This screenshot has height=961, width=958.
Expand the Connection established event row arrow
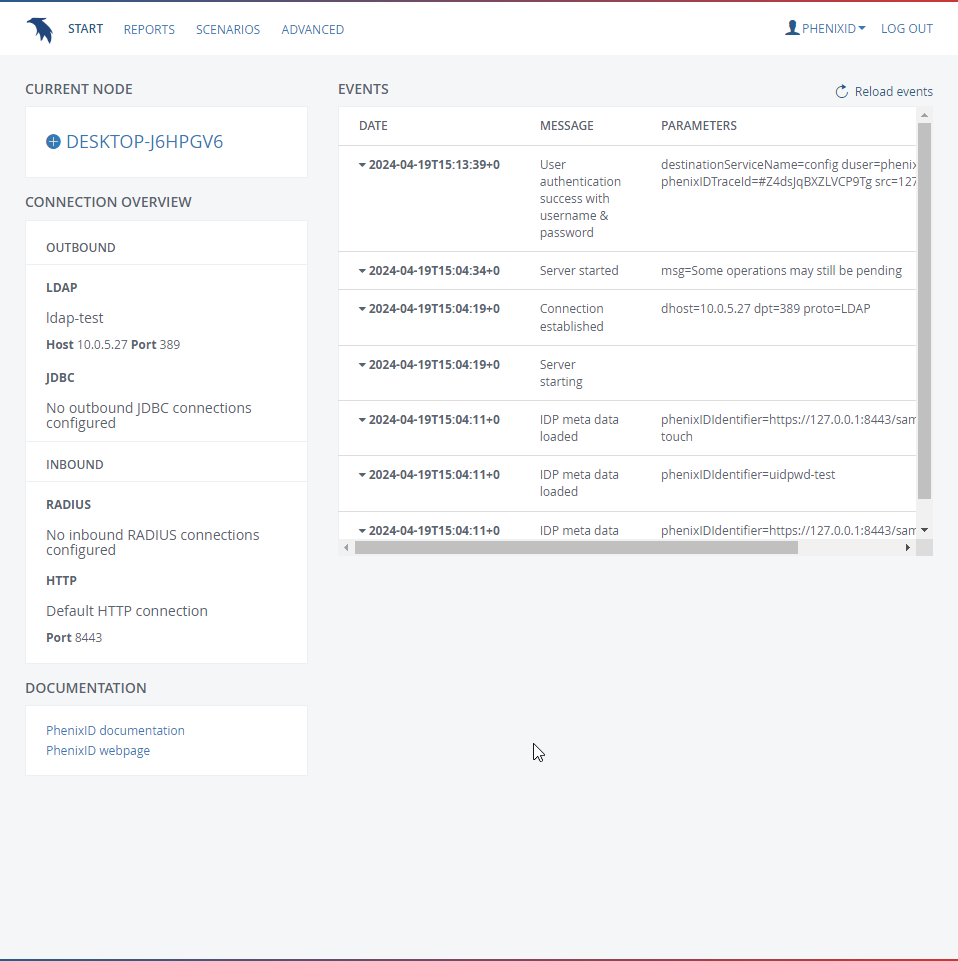coord(362,309)
